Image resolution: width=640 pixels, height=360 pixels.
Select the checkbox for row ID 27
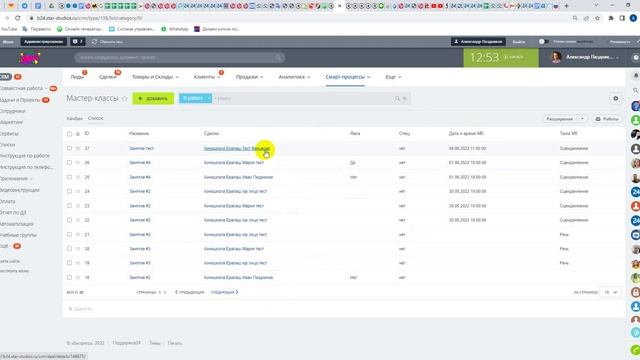[x=69, y=149]
